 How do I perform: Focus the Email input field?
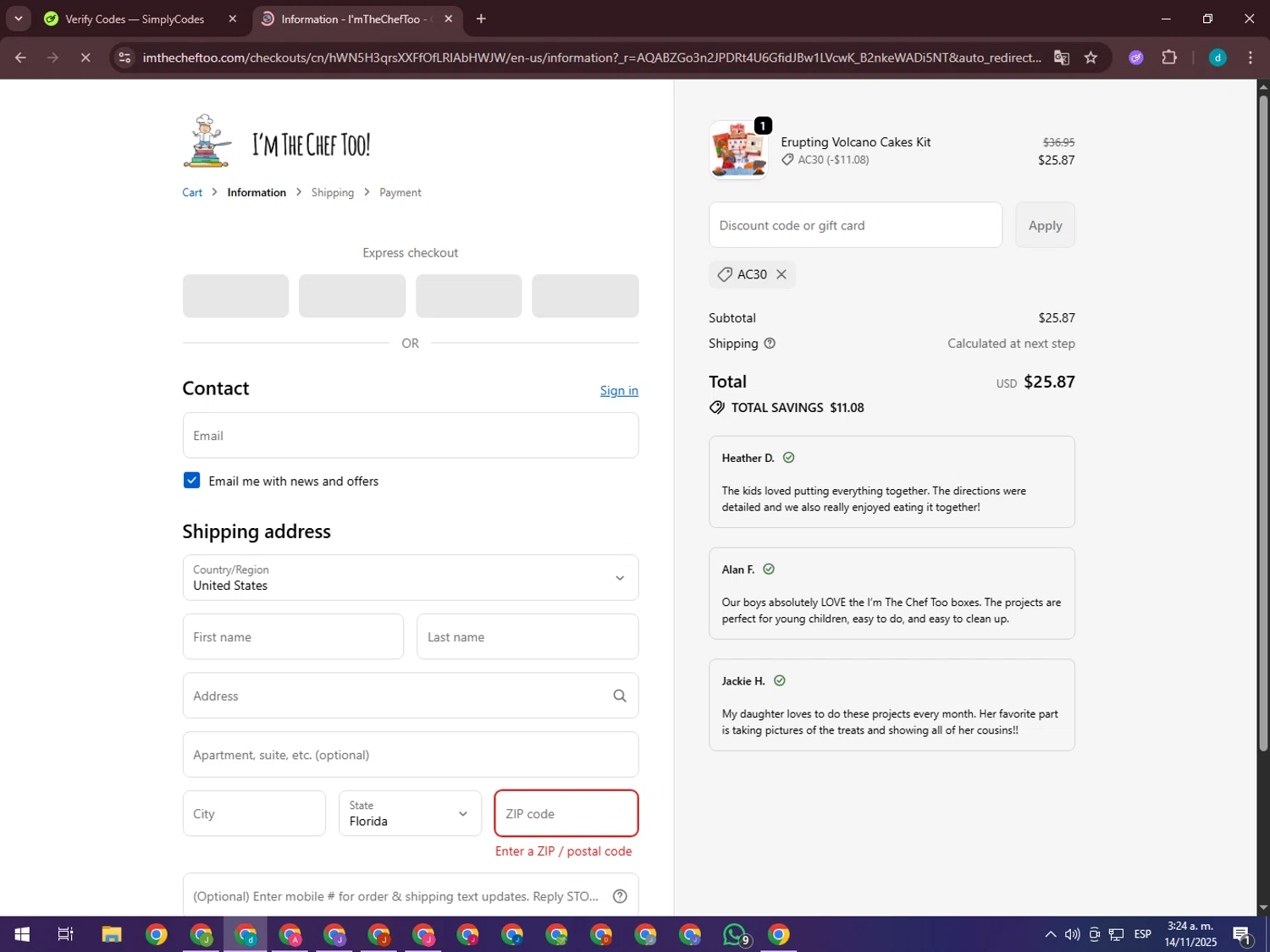[x=411, y=436]
